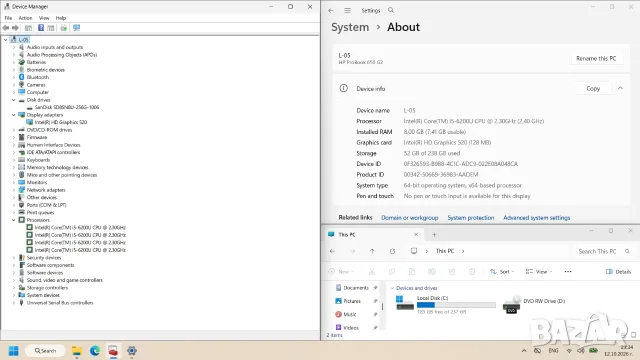Screen dimensions: 640x360
Task: Collapse the Devices and drives group
Action: click(392, 289)
